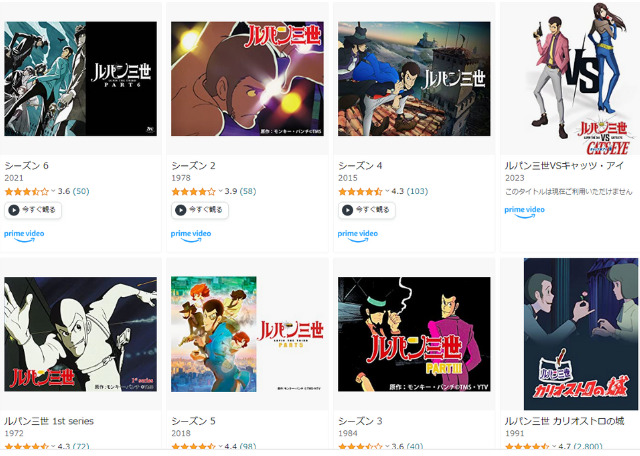
Task: Open the シーズン 5 title link
Action: click(x=193, y=421)
